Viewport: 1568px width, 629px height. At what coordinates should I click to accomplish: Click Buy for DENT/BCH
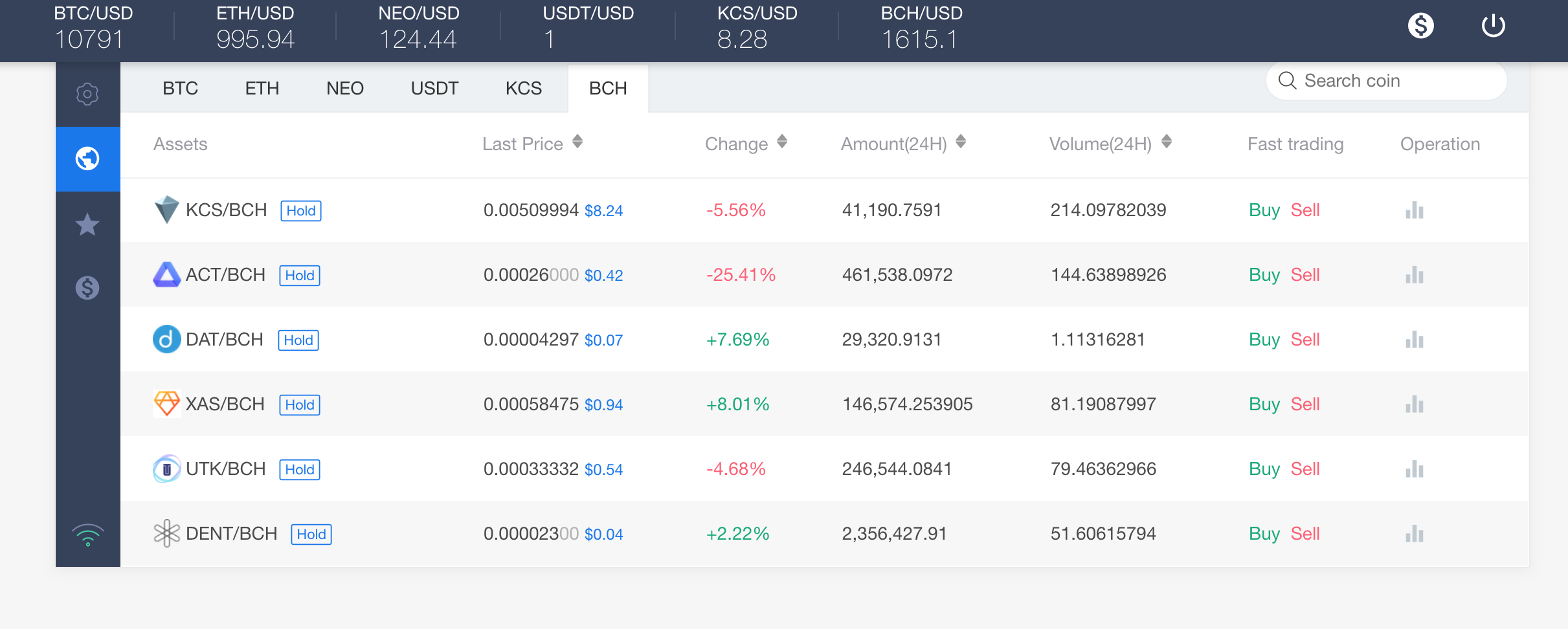click(1264, 534)
